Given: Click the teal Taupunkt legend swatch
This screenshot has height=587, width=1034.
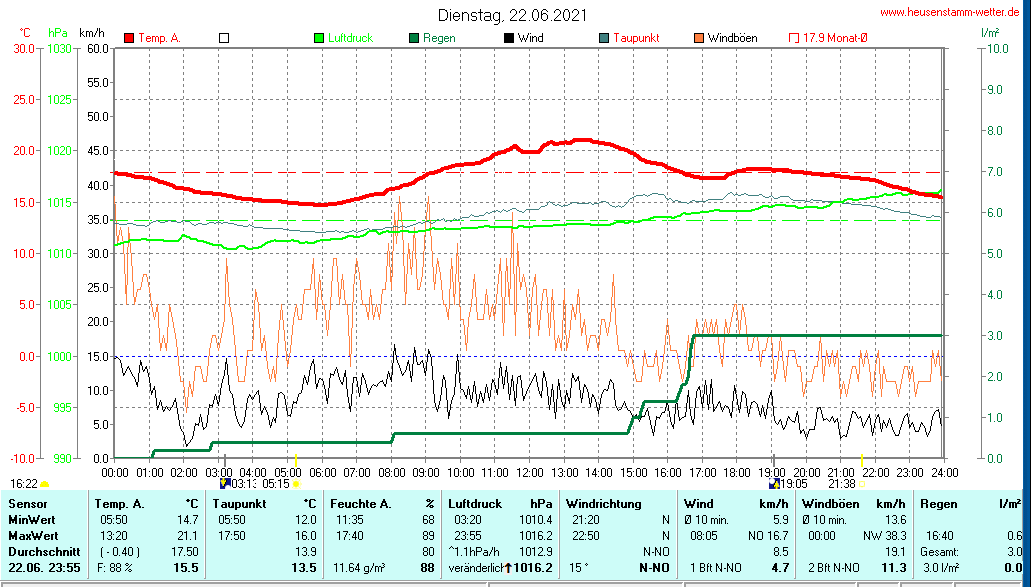Looking at the screenshot, I should (604, 38).
